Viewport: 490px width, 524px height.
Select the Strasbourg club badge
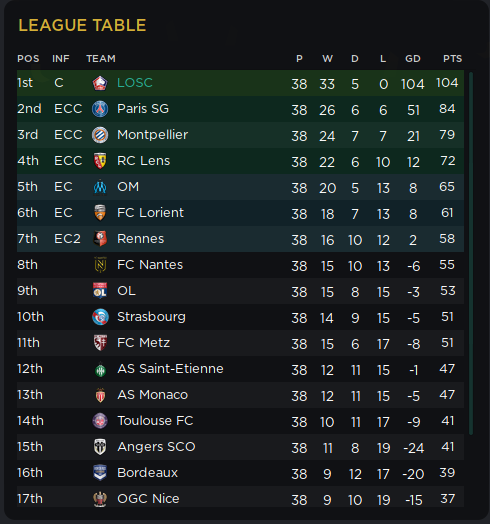[x=100, y=317]
